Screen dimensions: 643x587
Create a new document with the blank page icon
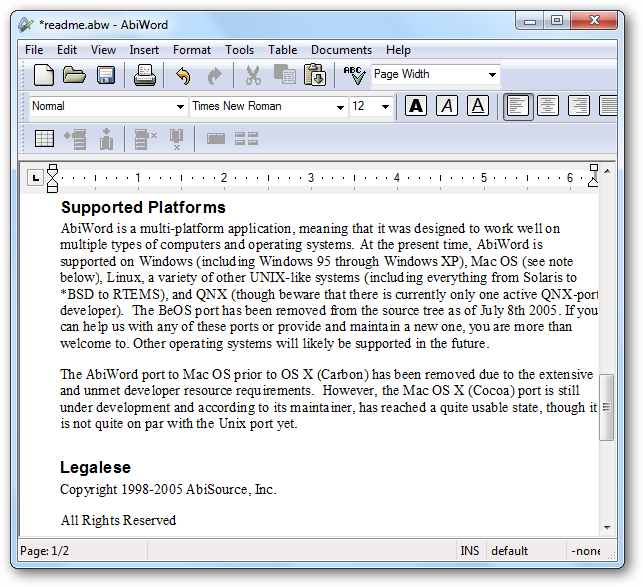click(43, 75)
